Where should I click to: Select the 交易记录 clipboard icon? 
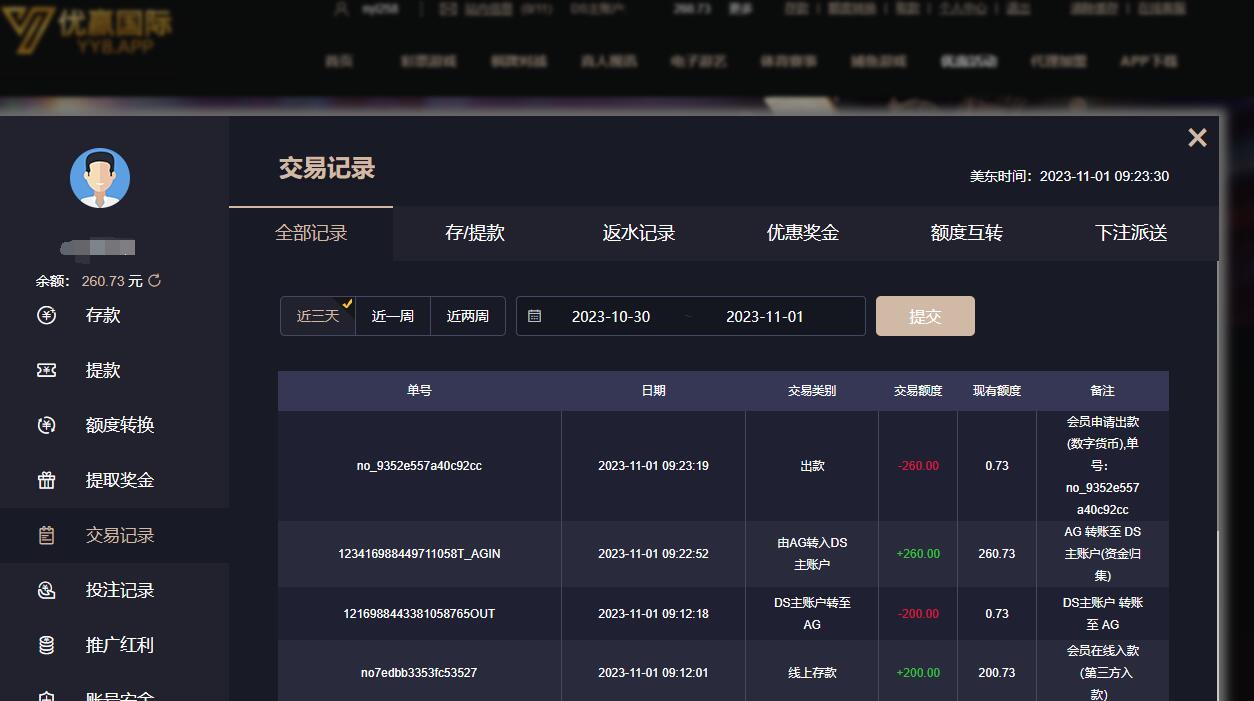coord(47,535)
